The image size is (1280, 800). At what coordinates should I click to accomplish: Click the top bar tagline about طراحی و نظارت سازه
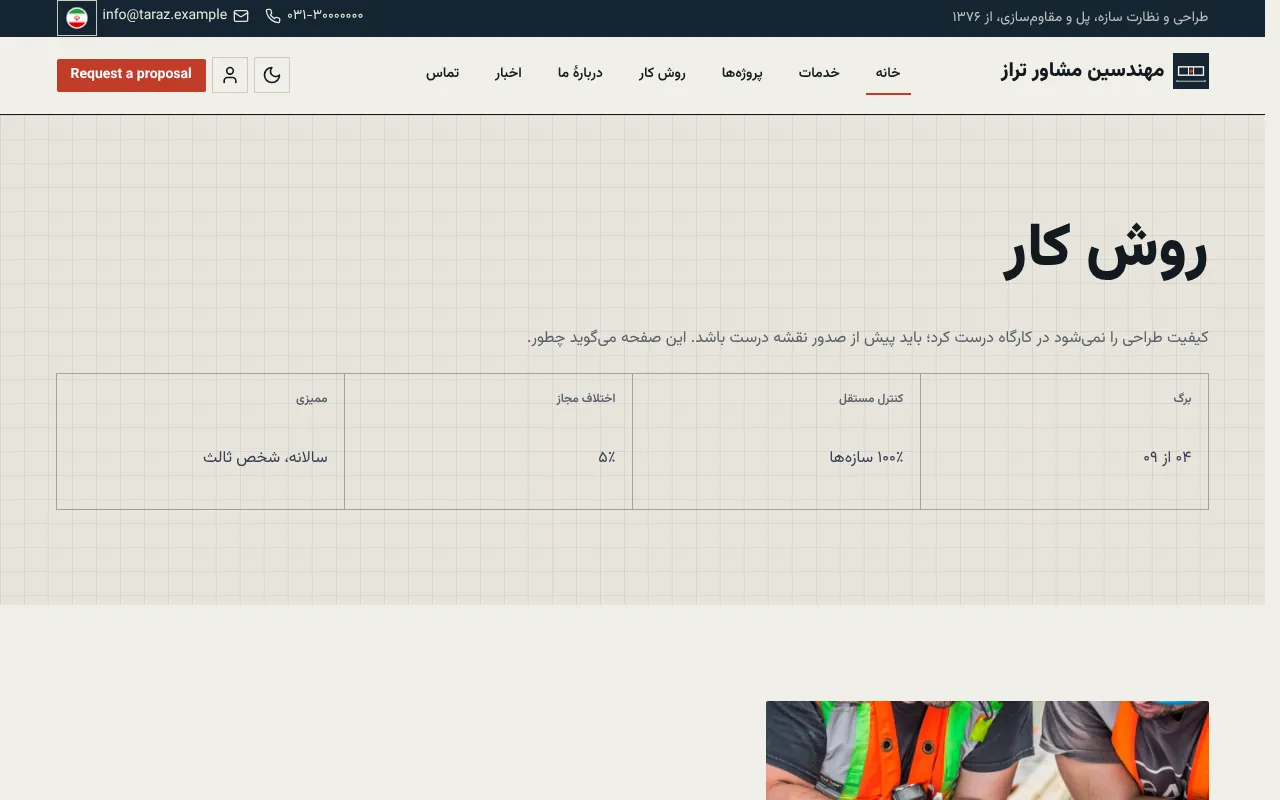1080,16
